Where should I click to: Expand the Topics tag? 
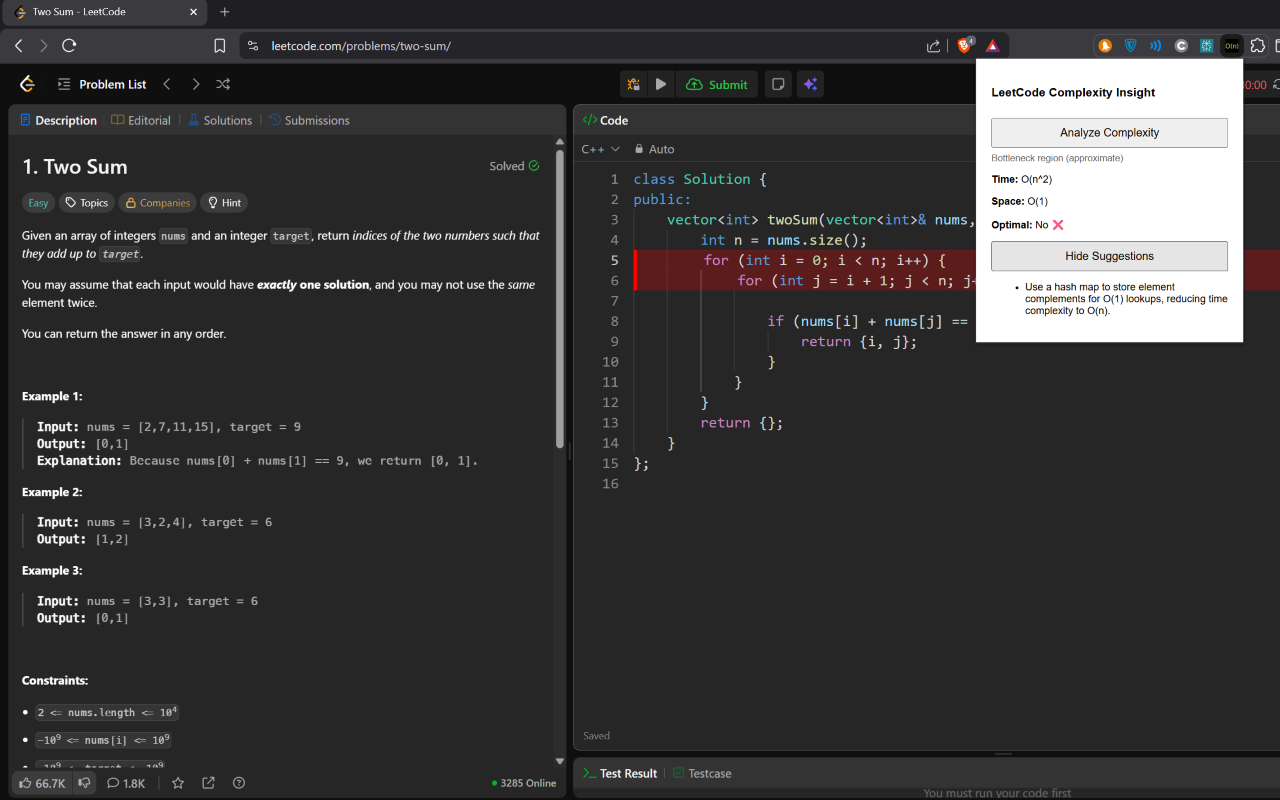(x=86, y=203)
